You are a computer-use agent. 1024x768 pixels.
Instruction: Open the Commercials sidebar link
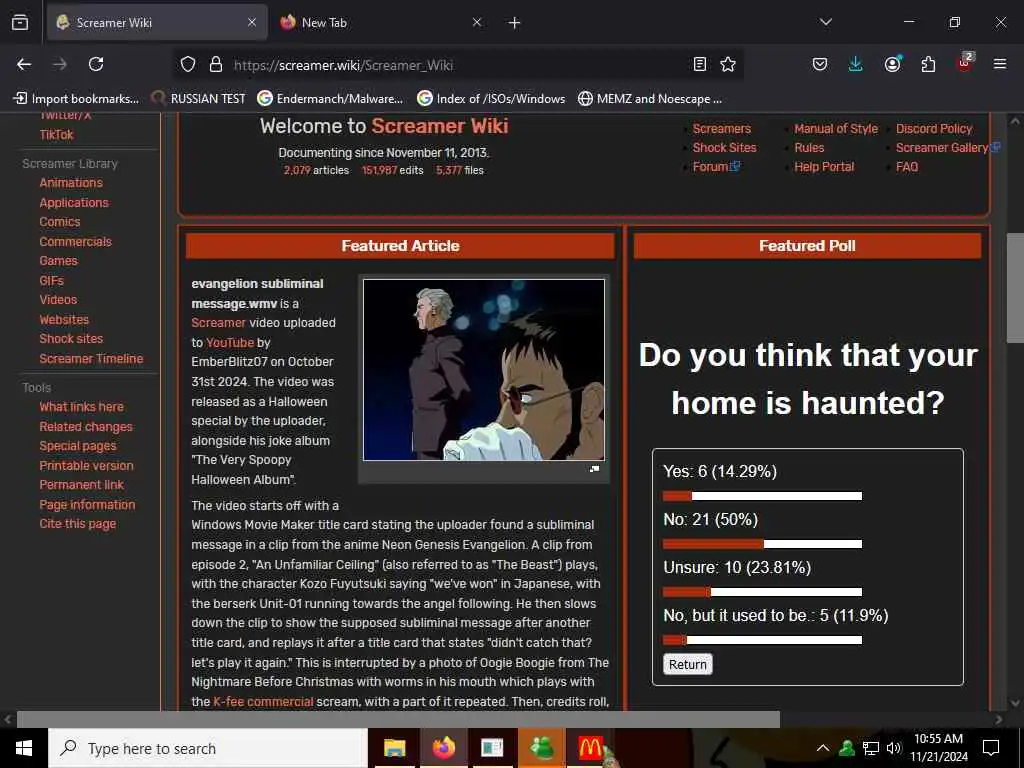click(75, 242)
